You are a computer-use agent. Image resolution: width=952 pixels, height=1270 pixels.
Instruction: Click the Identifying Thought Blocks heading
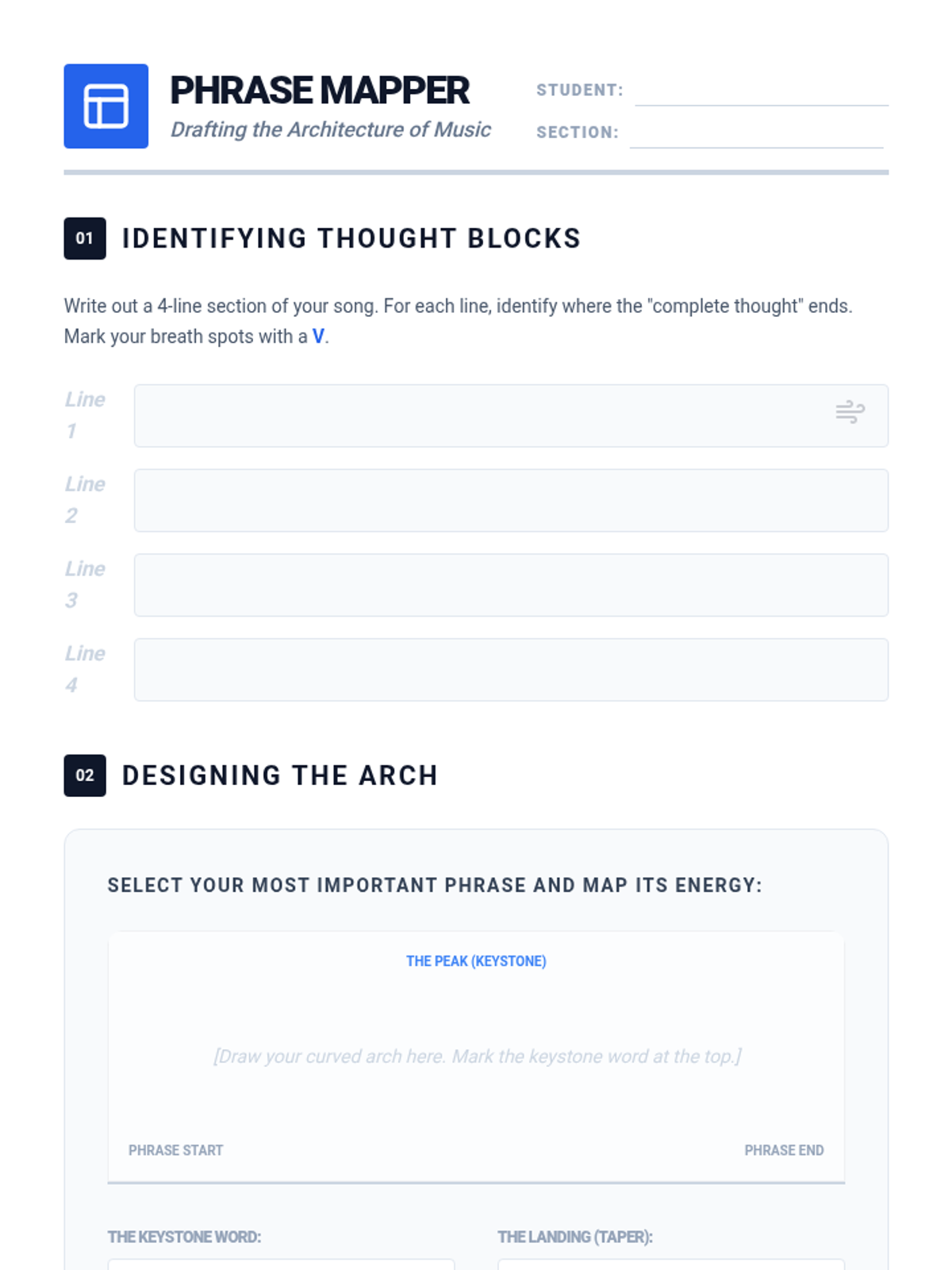coord(351,238)
